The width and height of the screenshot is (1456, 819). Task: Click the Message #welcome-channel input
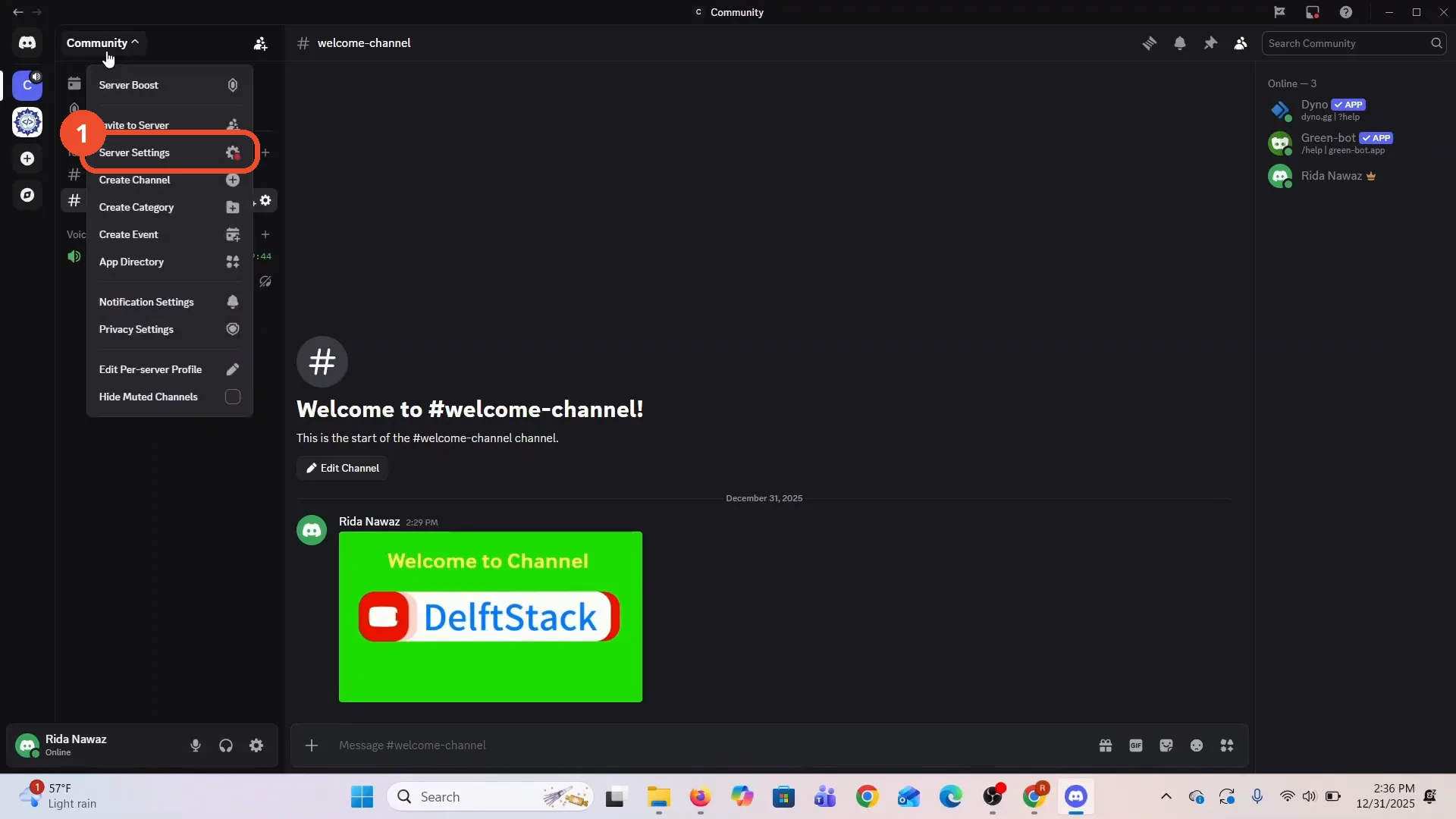[x=705, y=745]
